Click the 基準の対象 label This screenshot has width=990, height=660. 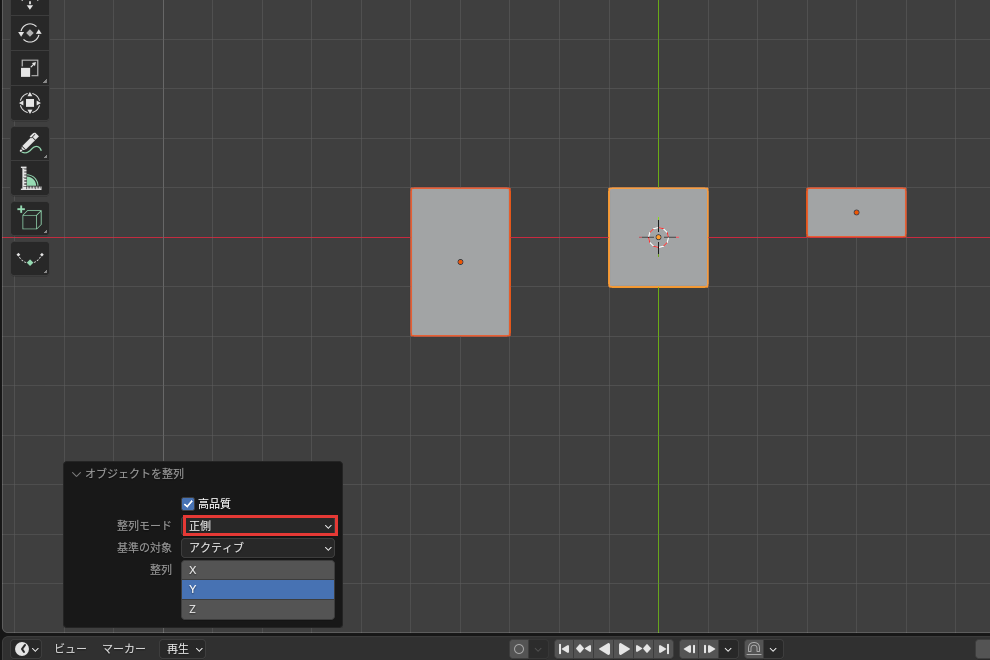[x=144, y=548]
